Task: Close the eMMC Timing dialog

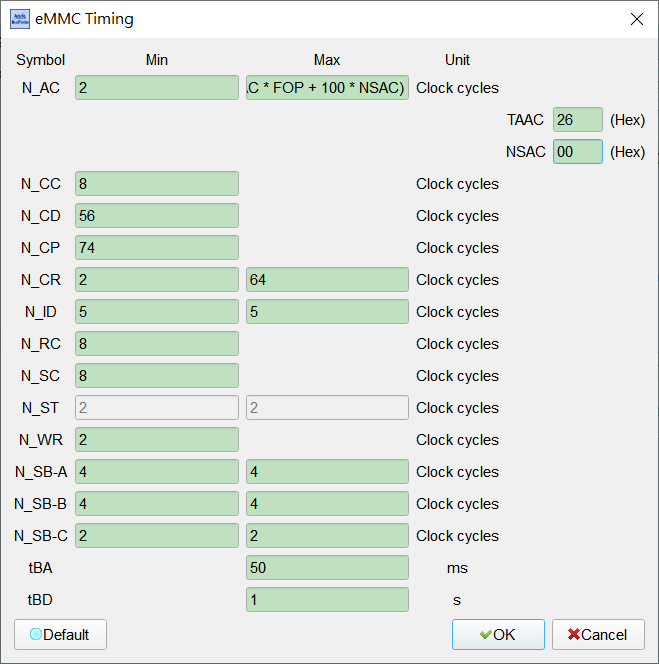Action: pyautogui.click(x=637, y=19)
